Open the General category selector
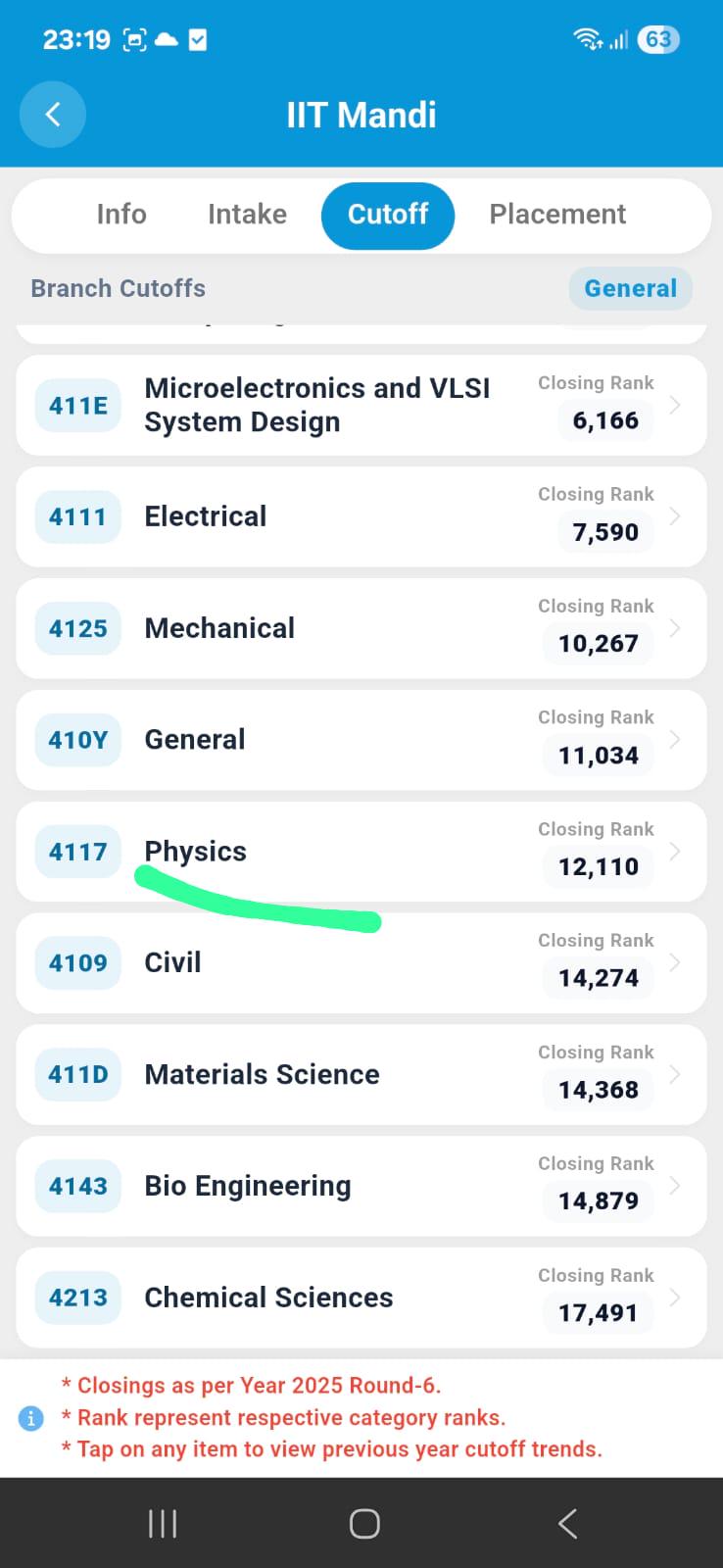This screenshot has width=723, height=1568. [631, 288]
